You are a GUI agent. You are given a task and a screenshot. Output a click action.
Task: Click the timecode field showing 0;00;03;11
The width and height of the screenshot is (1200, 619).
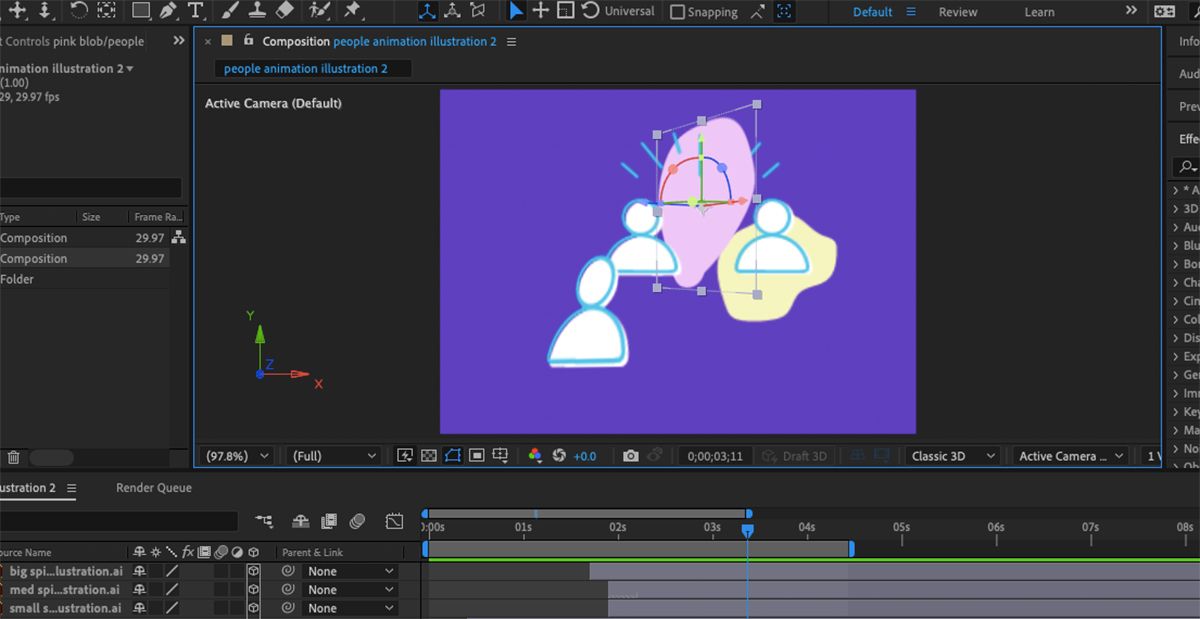point(716,455)
